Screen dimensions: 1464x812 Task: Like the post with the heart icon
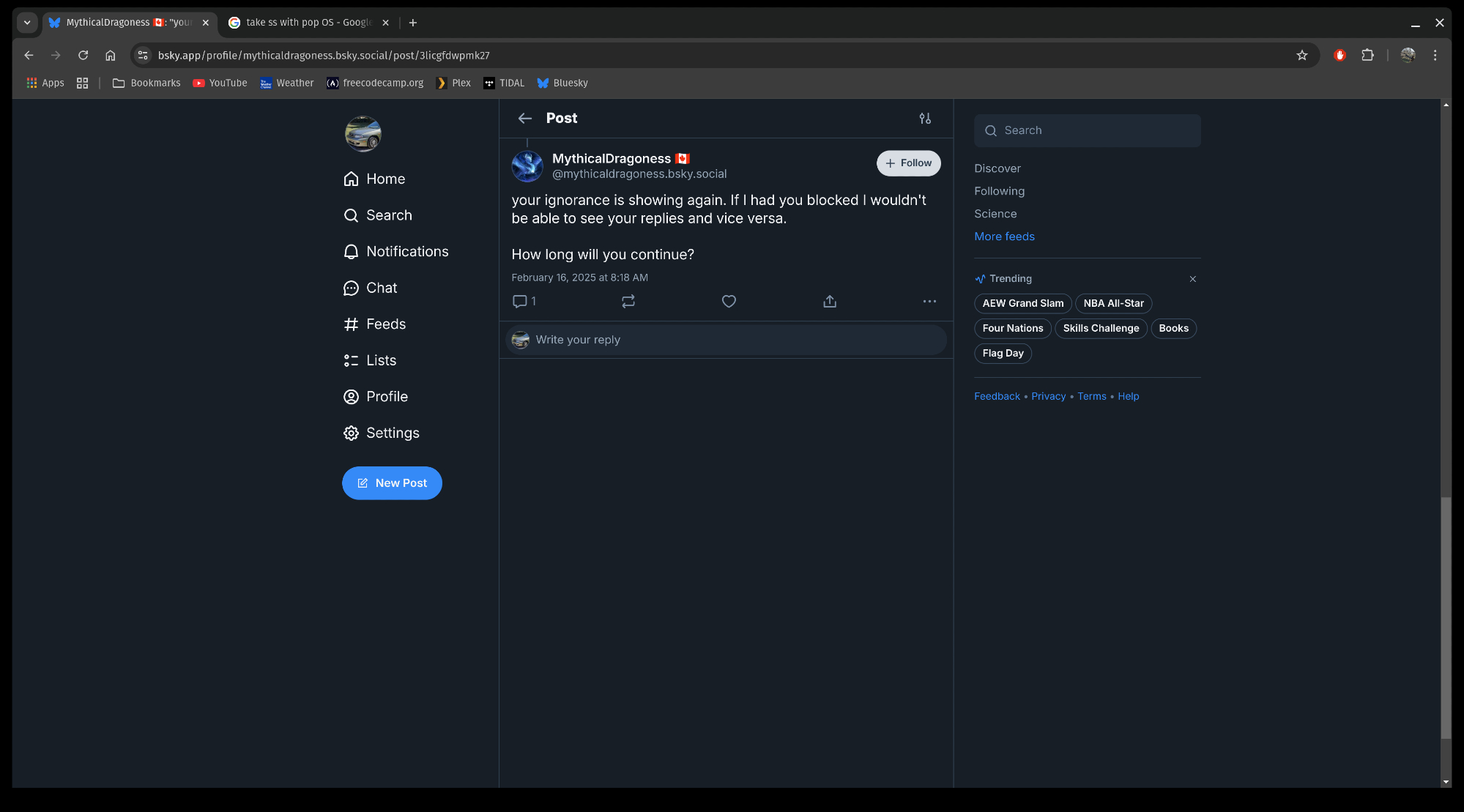[729, 301]
